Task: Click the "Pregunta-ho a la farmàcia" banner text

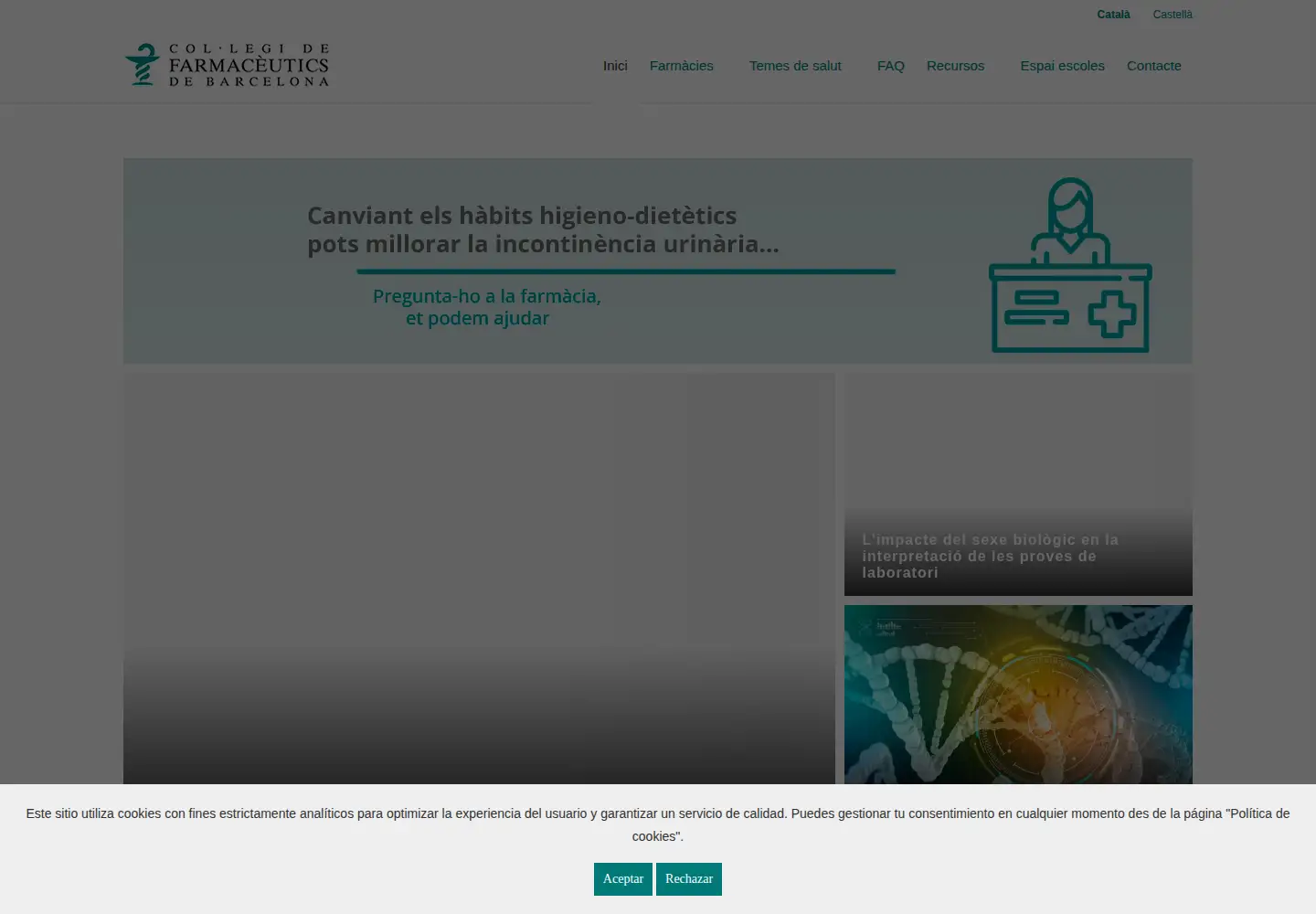Action: click(x=486, y=307)
